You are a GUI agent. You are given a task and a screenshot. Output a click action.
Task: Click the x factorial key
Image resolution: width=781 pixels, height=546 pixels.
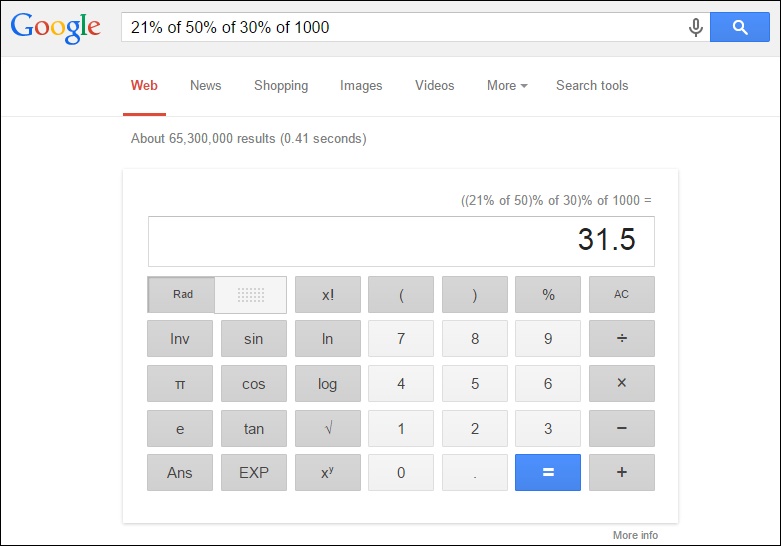coord(328,294)
